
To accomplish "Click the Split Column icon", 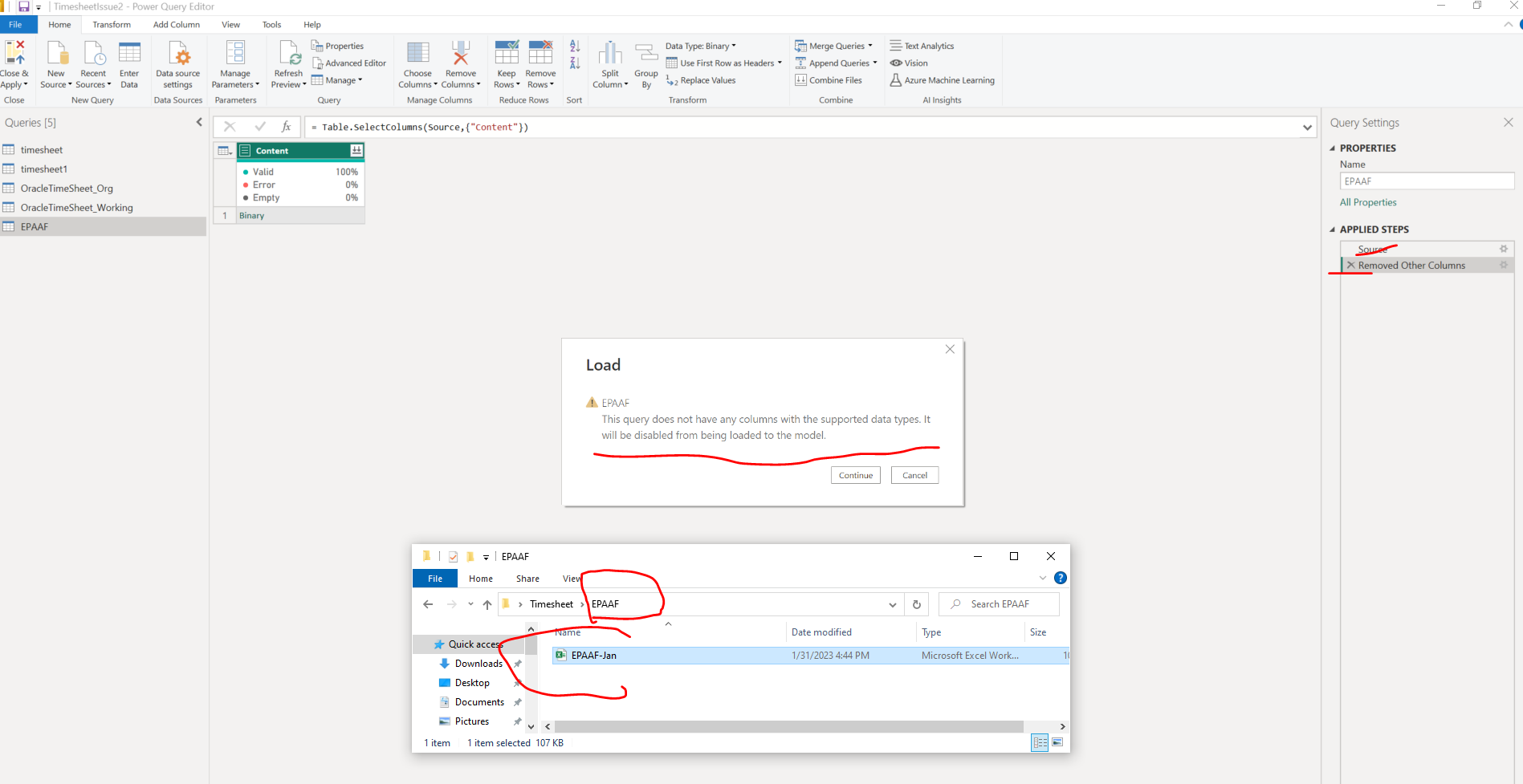I will [x=610, y=53].
